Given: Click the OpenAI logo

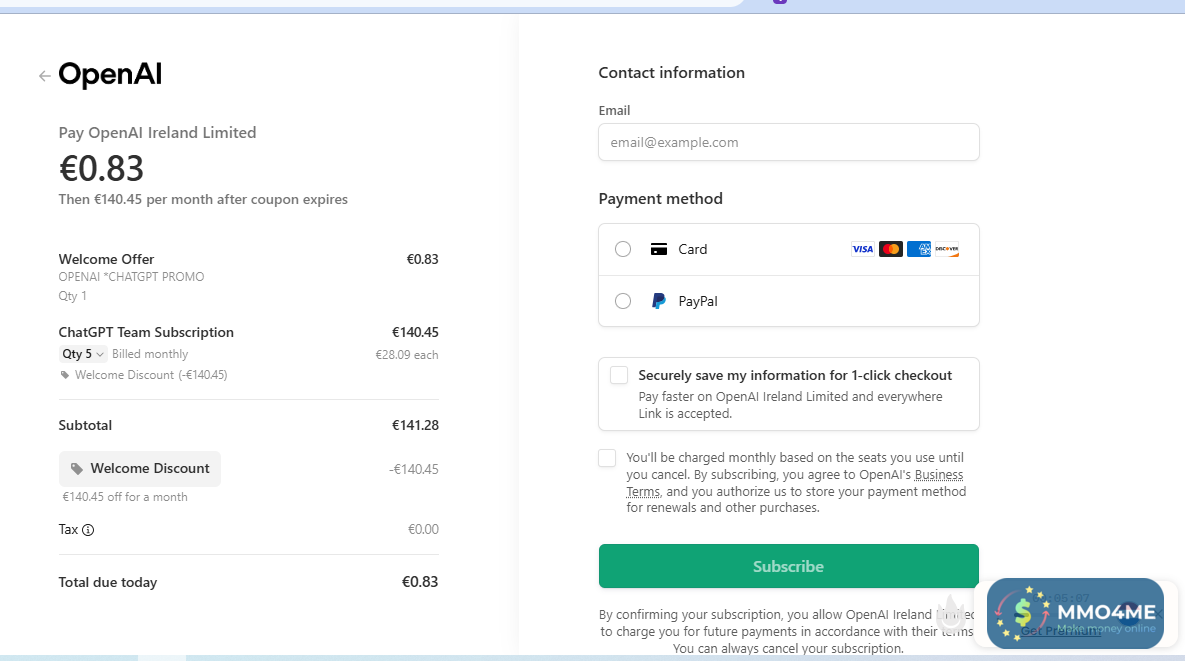Looking at the screenshot, I should tap(110, 75).
